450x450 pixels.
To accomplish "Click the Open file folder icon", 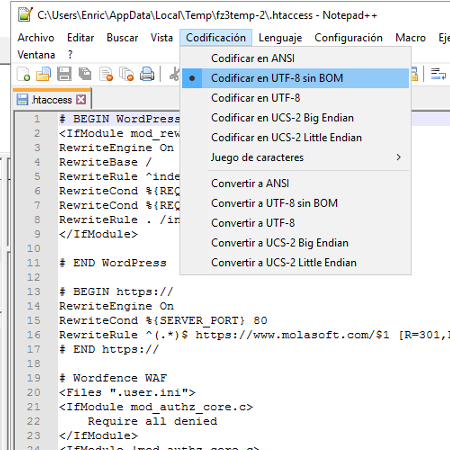I will click(x=44, y=74).
